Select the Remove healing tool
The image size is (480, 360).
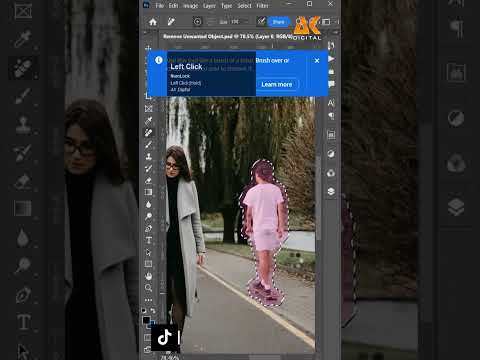click(149, 133)
